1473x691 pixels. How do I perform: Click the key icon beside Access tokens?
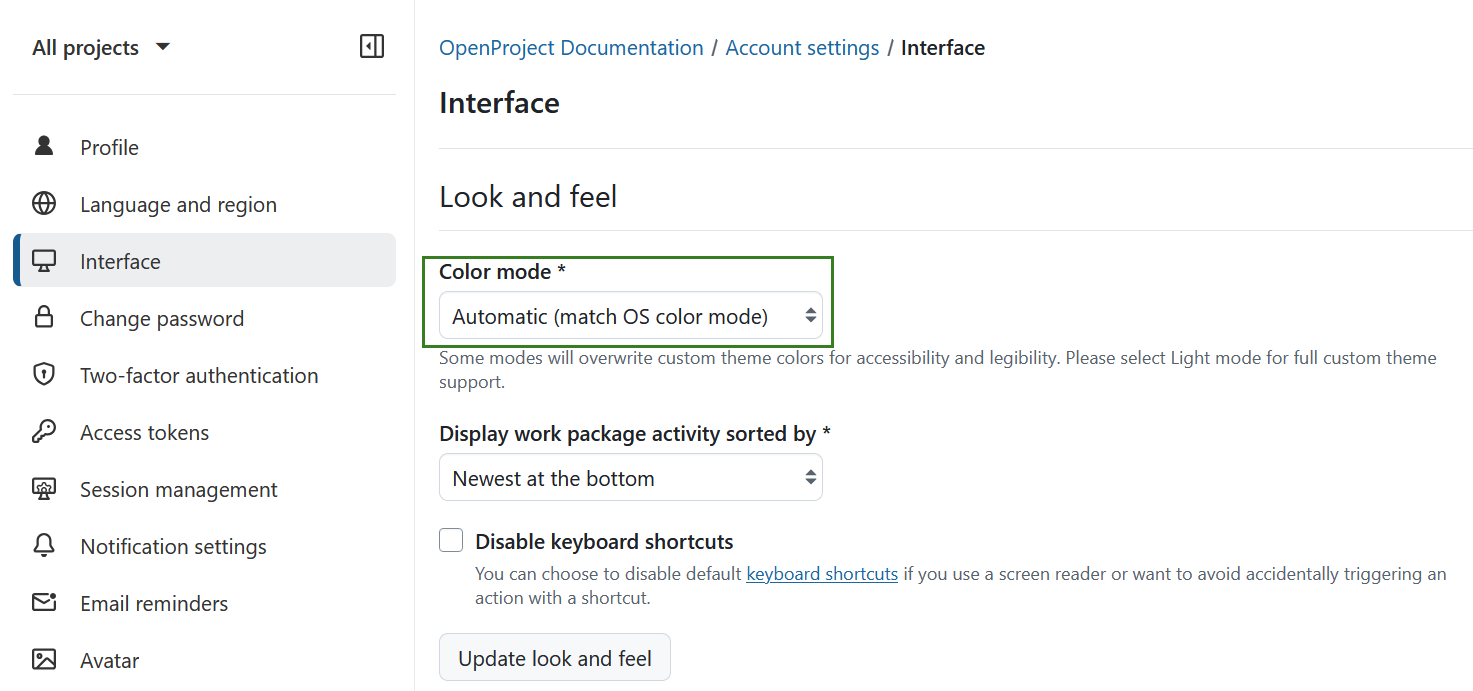44,431
